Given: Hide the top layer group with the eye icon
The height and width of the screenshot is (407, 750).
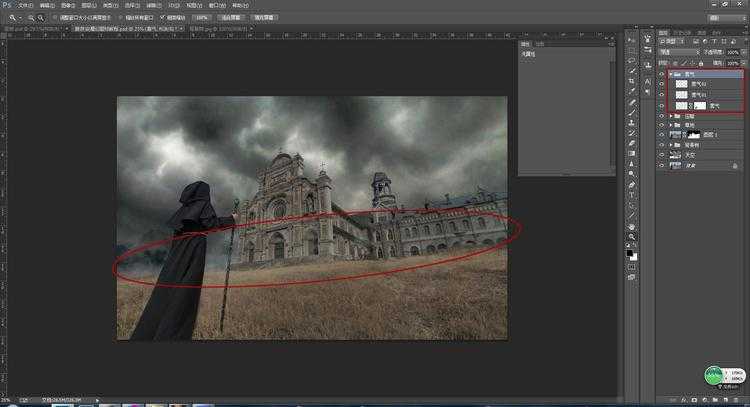Looking at the screenshot, I should click(661, 74).
